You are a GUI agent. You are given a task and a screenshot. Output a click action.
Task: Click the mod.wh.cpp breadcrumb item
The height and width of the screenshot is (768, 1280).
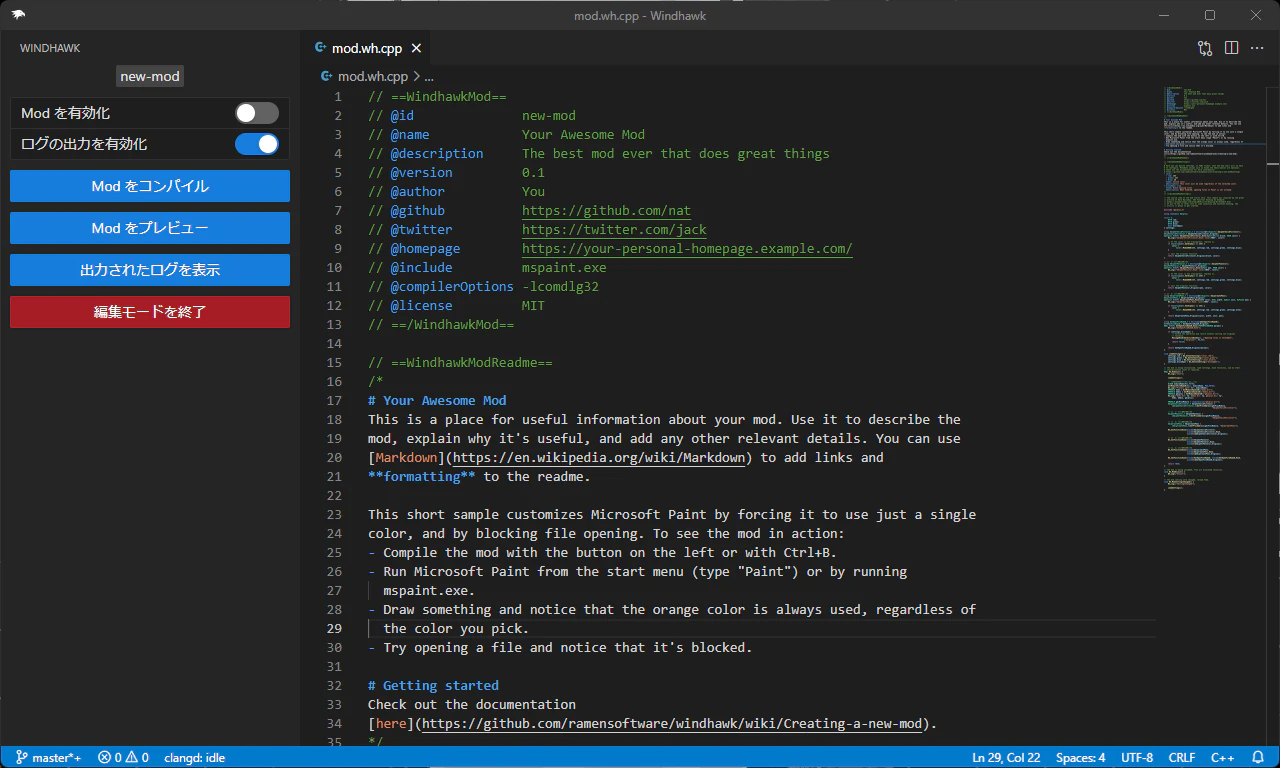click(372, 76)
